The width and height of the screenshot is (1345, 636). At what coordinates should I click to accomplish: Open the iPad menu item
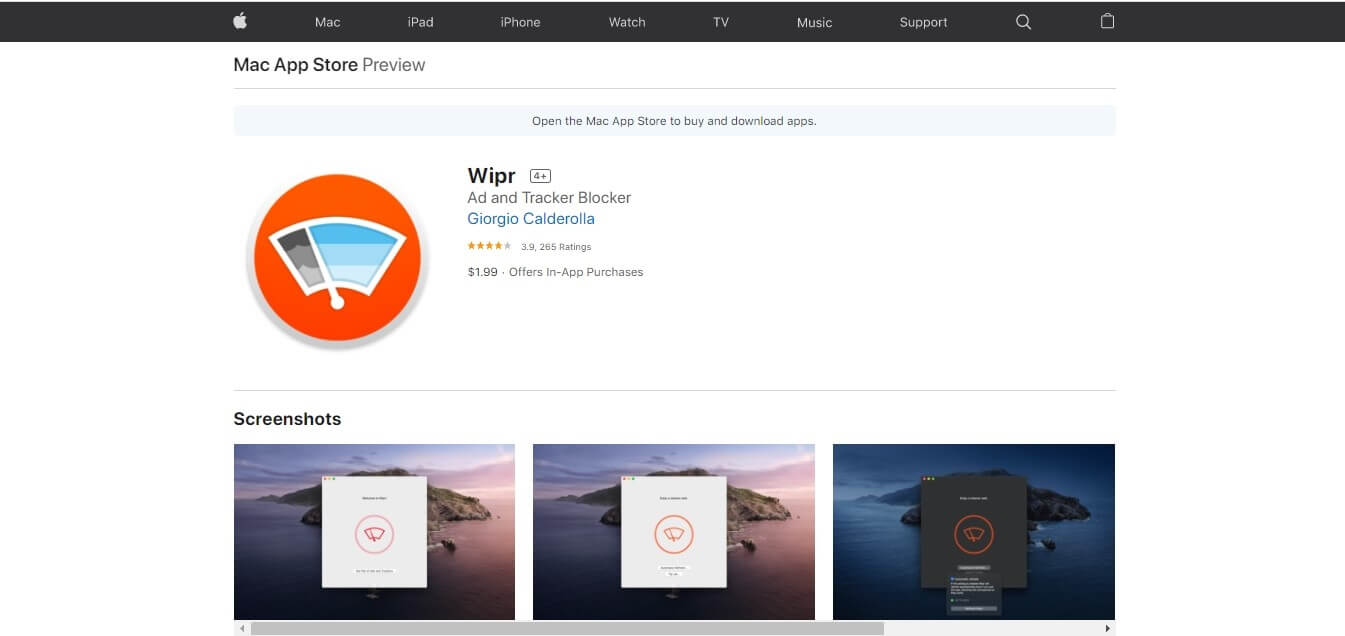click(420, 22)
